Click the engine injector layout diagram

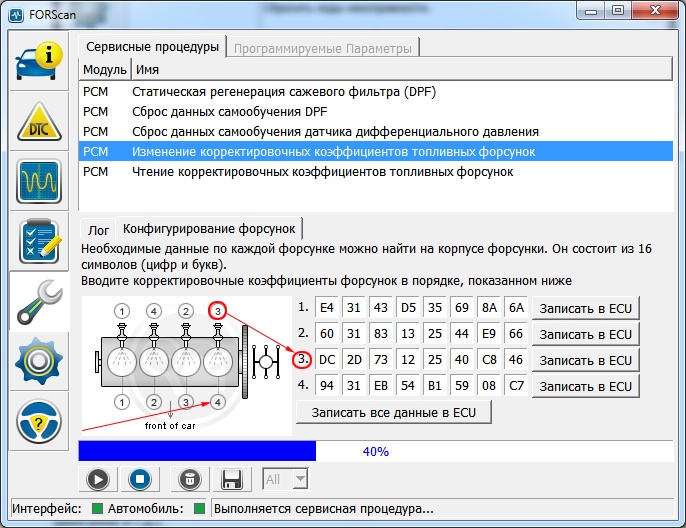coord(187,366)
